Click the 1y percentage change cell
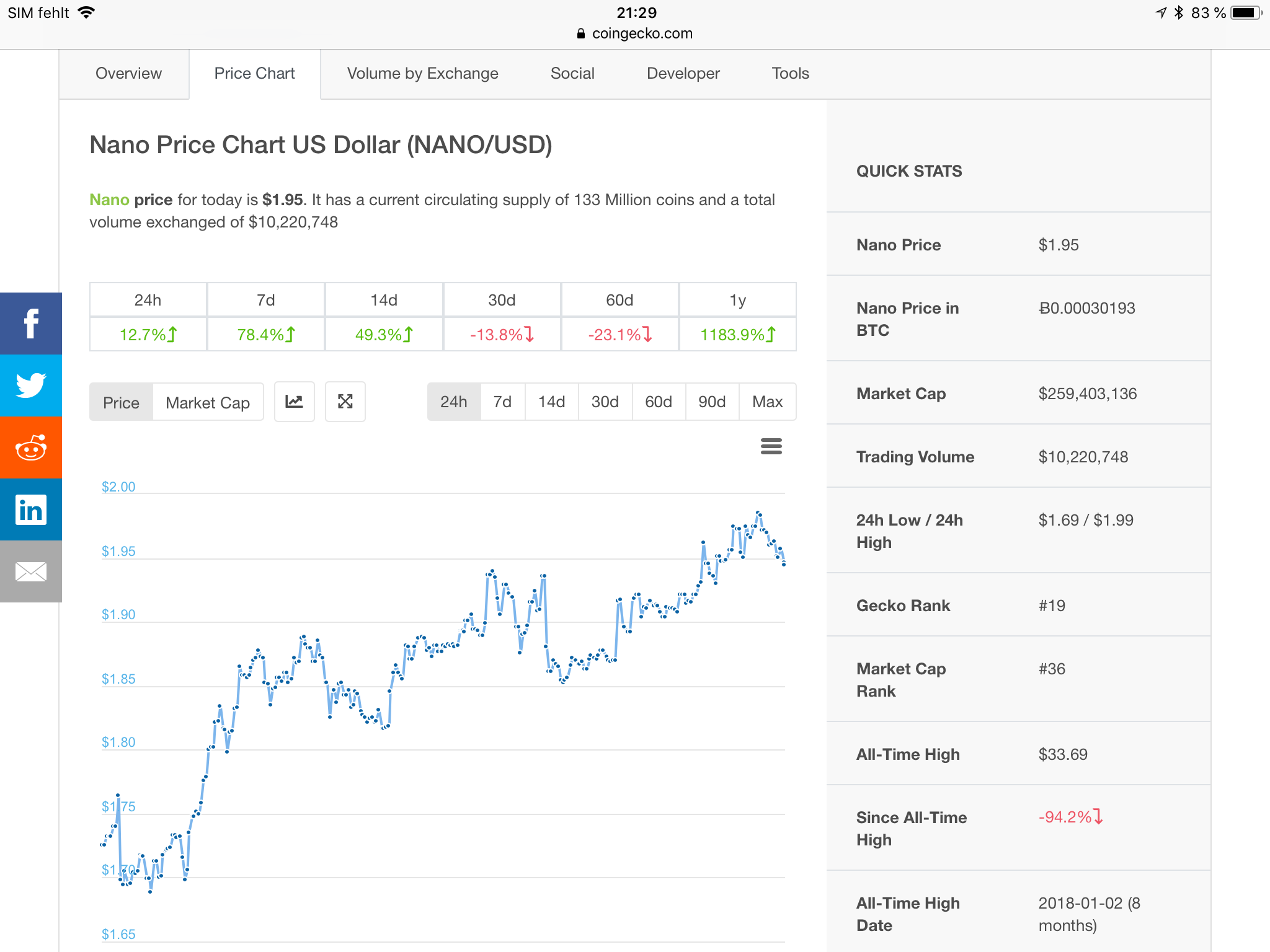Viewport: 1270px width, 952px height. click(x=737, y=335)
